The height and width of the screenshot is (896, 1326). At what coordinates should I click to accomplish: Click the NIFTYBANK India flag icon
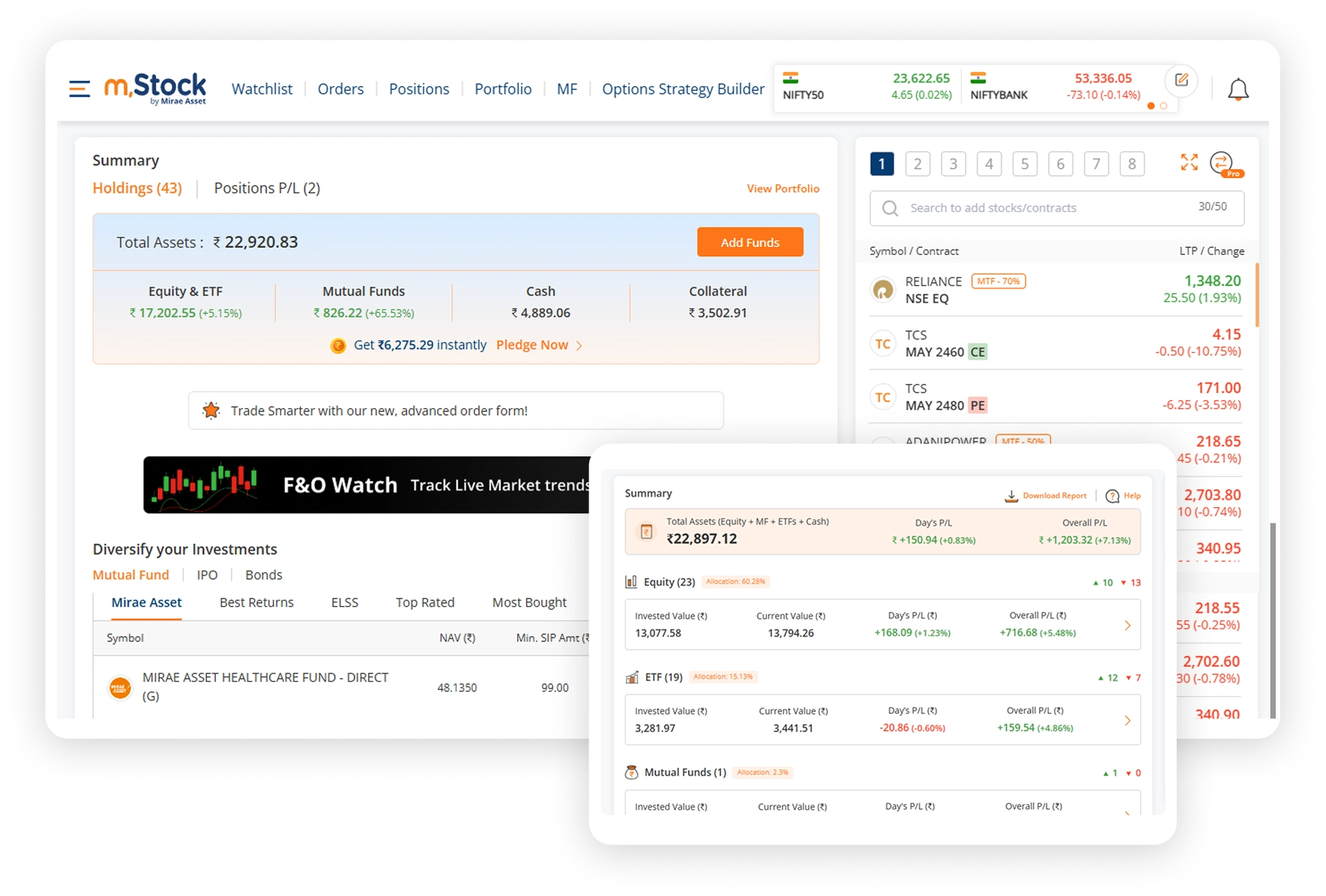pos(978,77)
